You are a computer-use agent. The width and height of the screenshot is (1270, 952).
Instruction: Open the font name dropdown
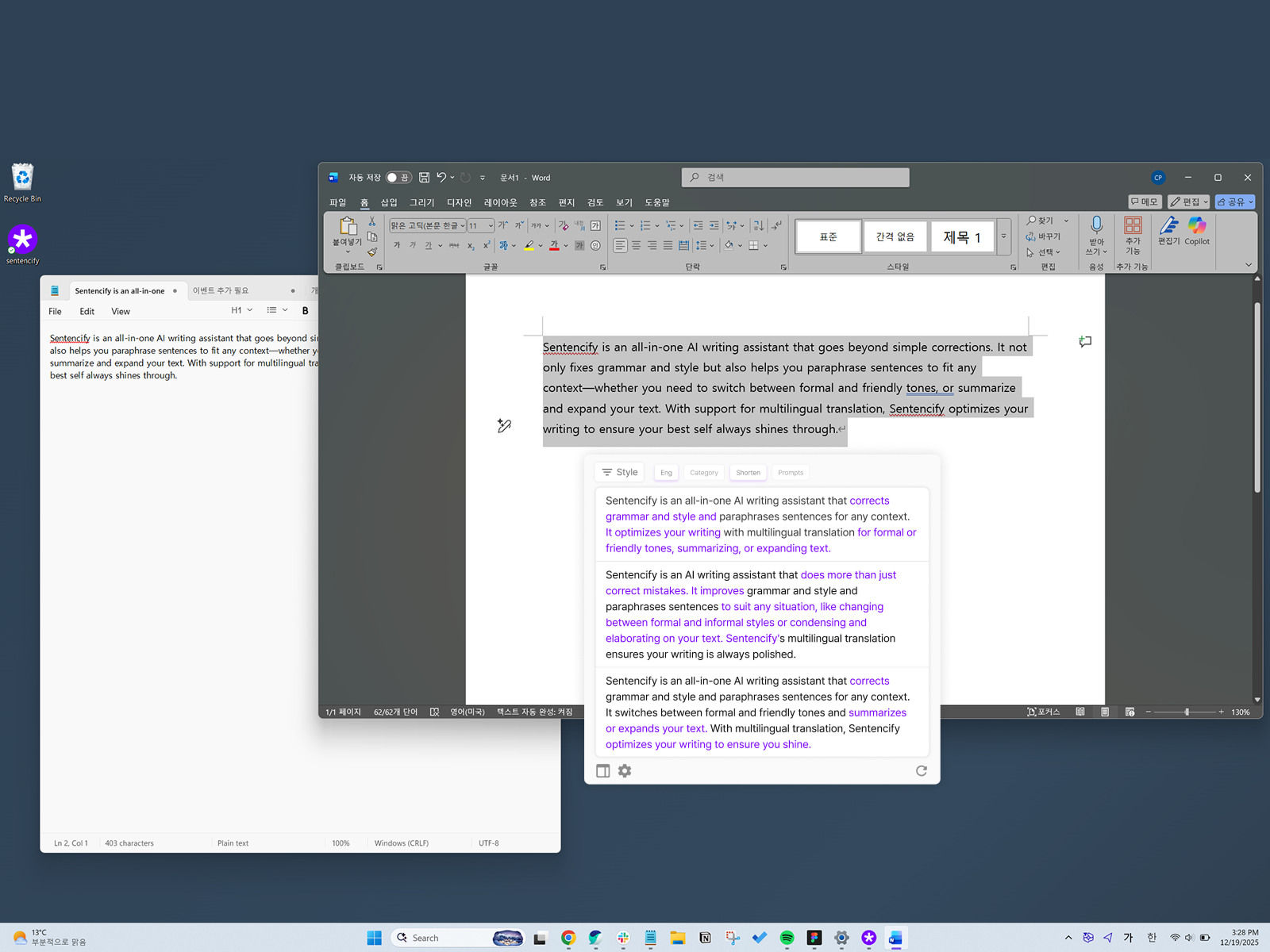click(463, 225)
